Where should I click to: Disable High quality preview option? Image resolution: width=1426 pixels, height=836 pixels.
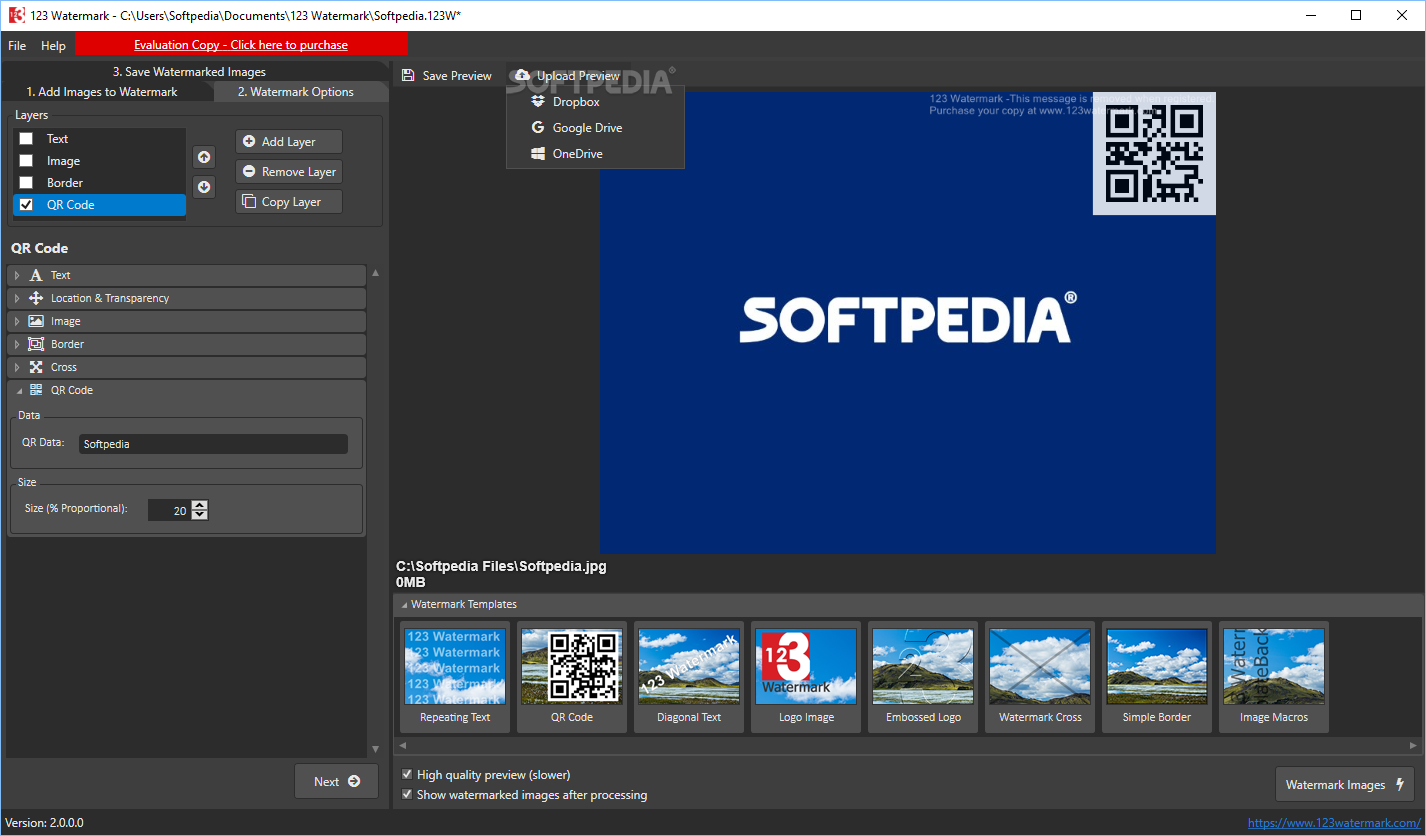[x=407, y=775]
